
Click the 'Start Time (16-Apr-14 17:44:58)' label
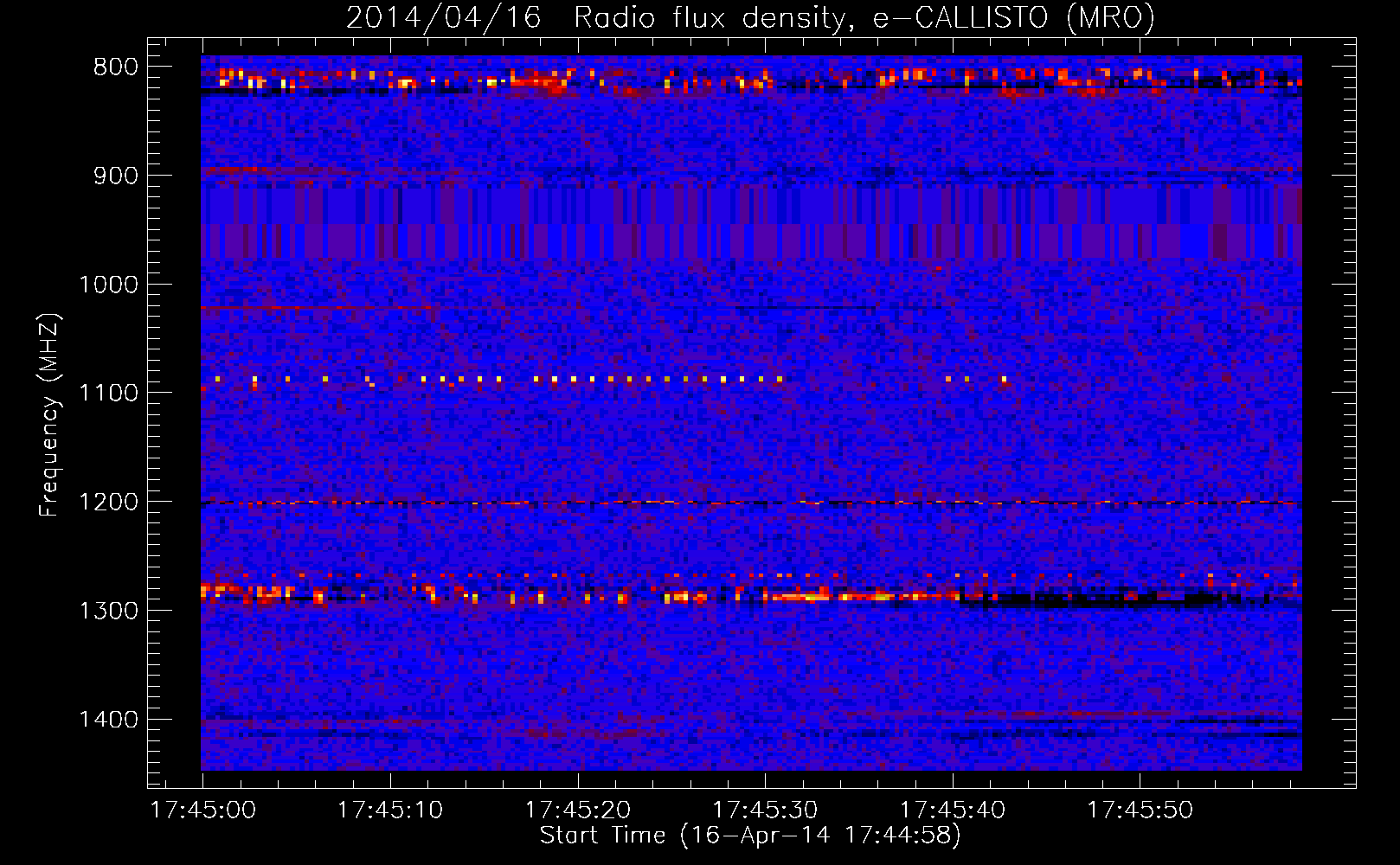coord(750,836)
